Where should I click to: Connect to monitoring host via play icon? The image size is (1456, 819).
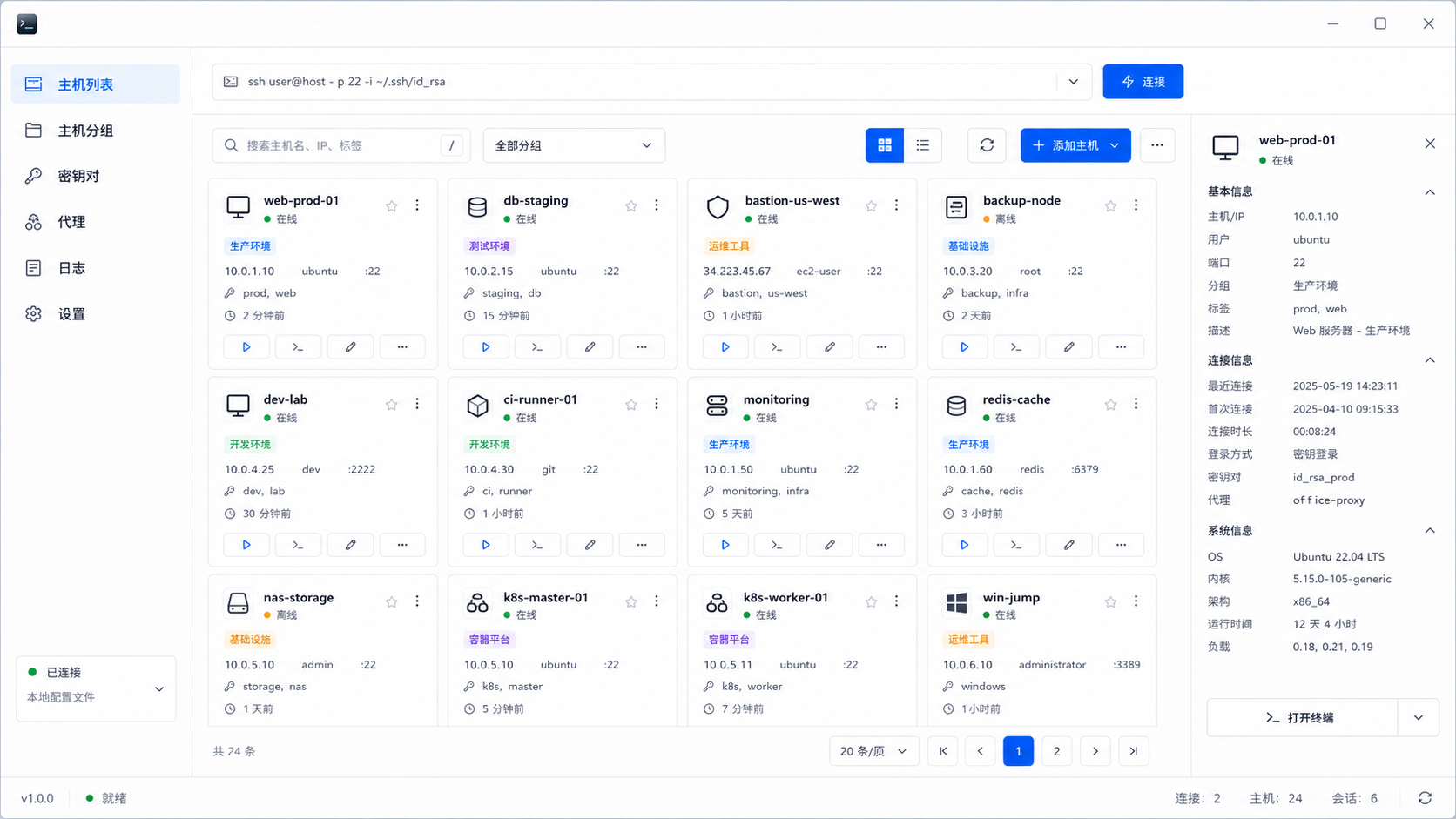[725, 545]
